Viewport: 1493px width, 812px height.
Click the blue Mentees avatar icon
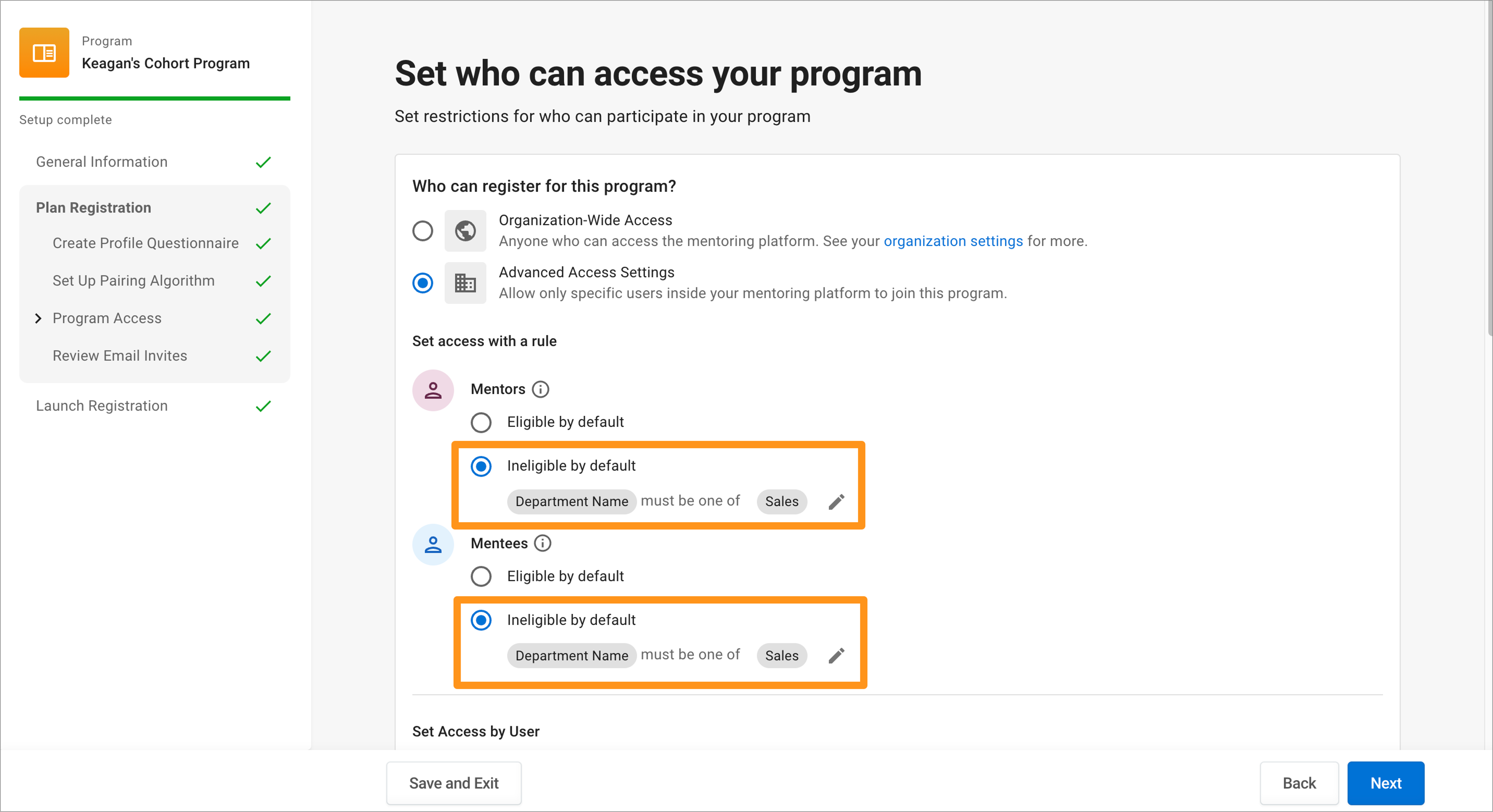click(x=433, y=544)
